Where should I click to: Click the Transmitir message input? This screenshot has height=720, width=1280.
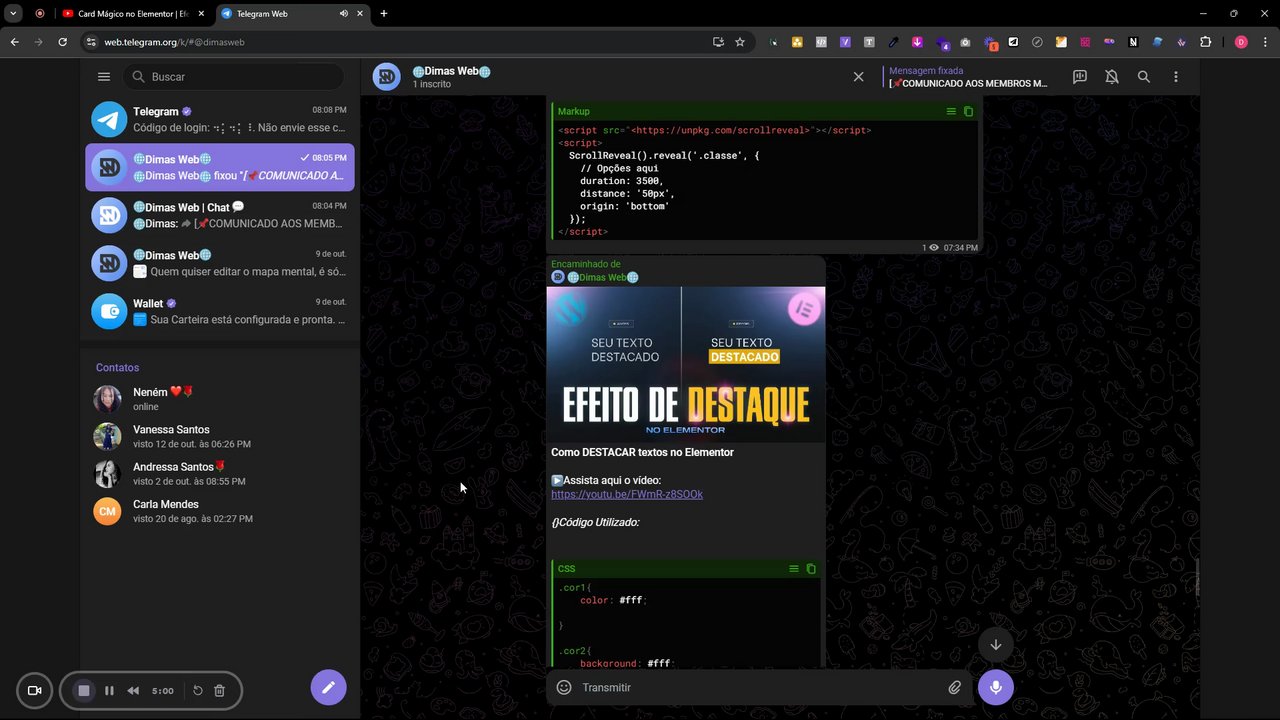(760, 688)
